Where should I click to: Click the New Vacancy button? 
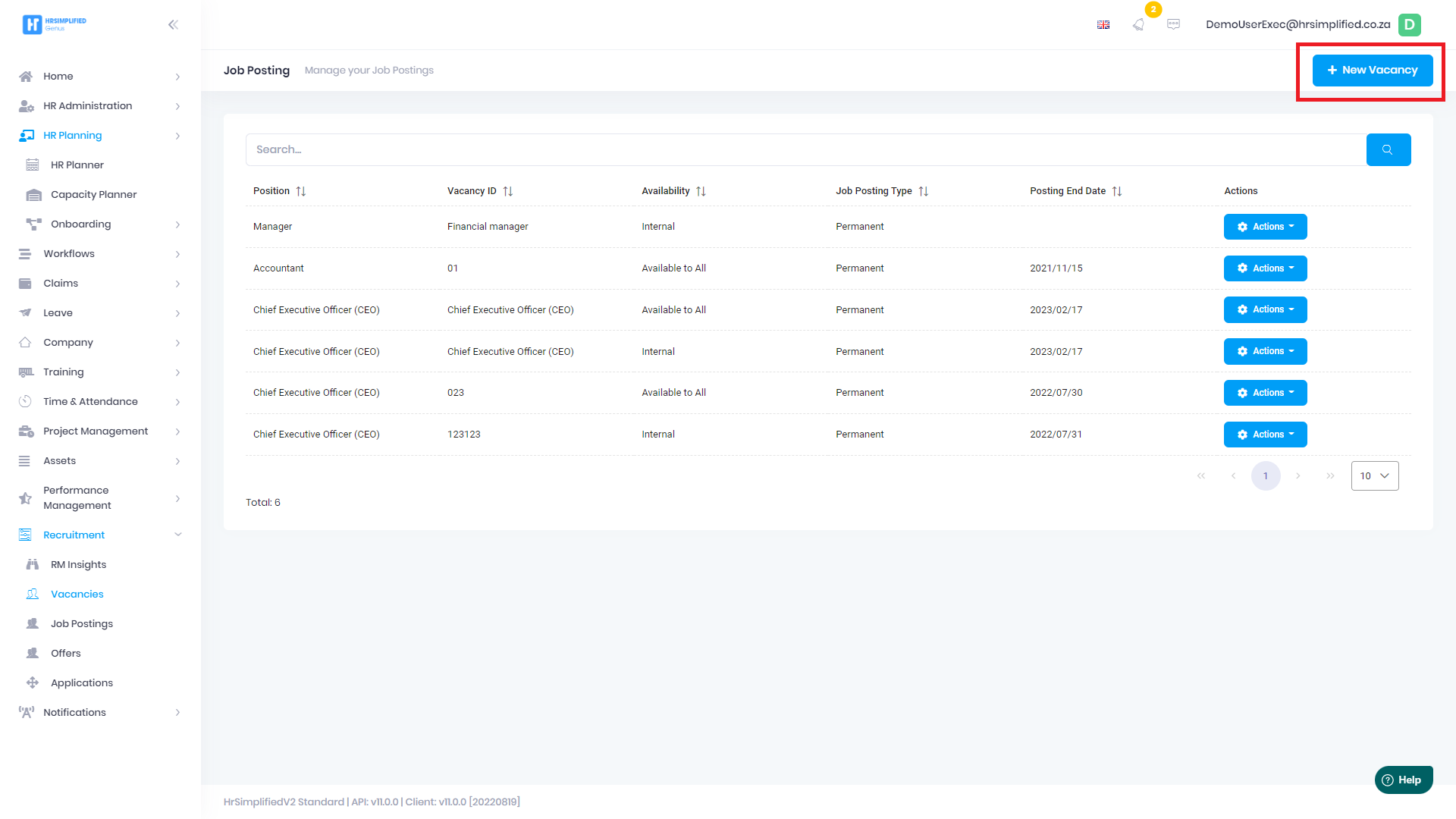point(1372,70)
